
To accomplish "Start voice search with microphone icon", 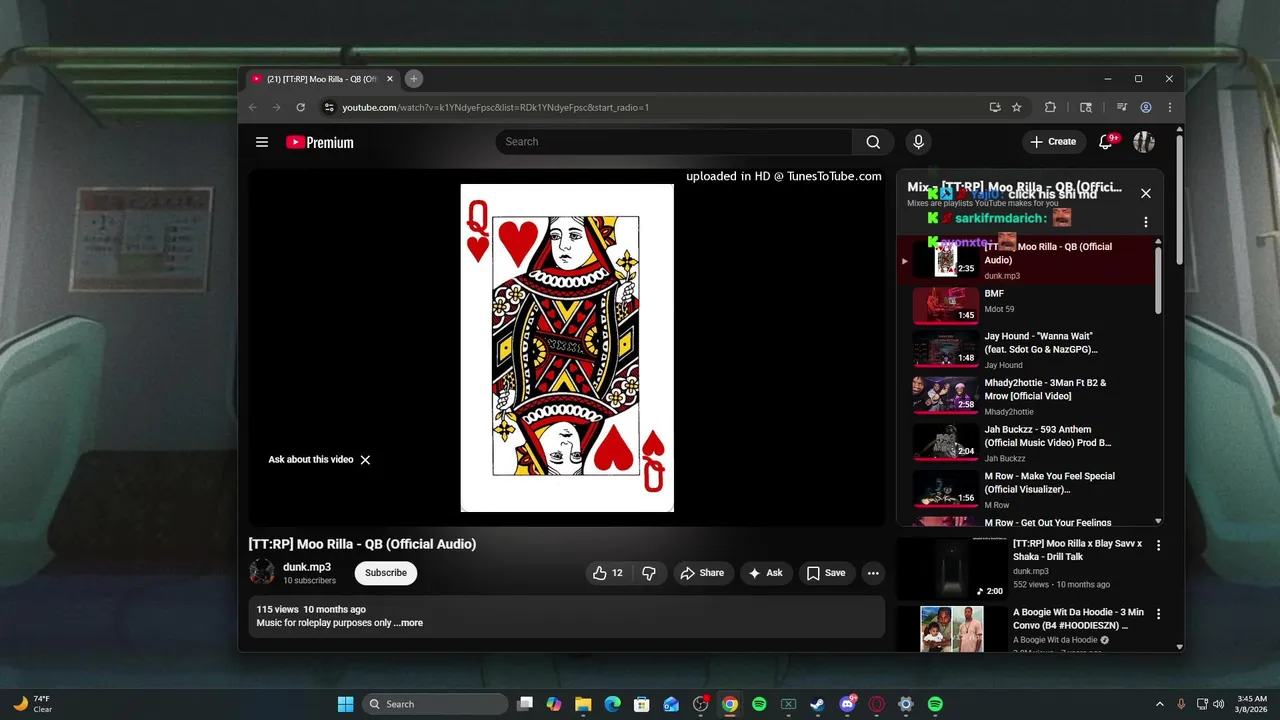I will point(918,142).
